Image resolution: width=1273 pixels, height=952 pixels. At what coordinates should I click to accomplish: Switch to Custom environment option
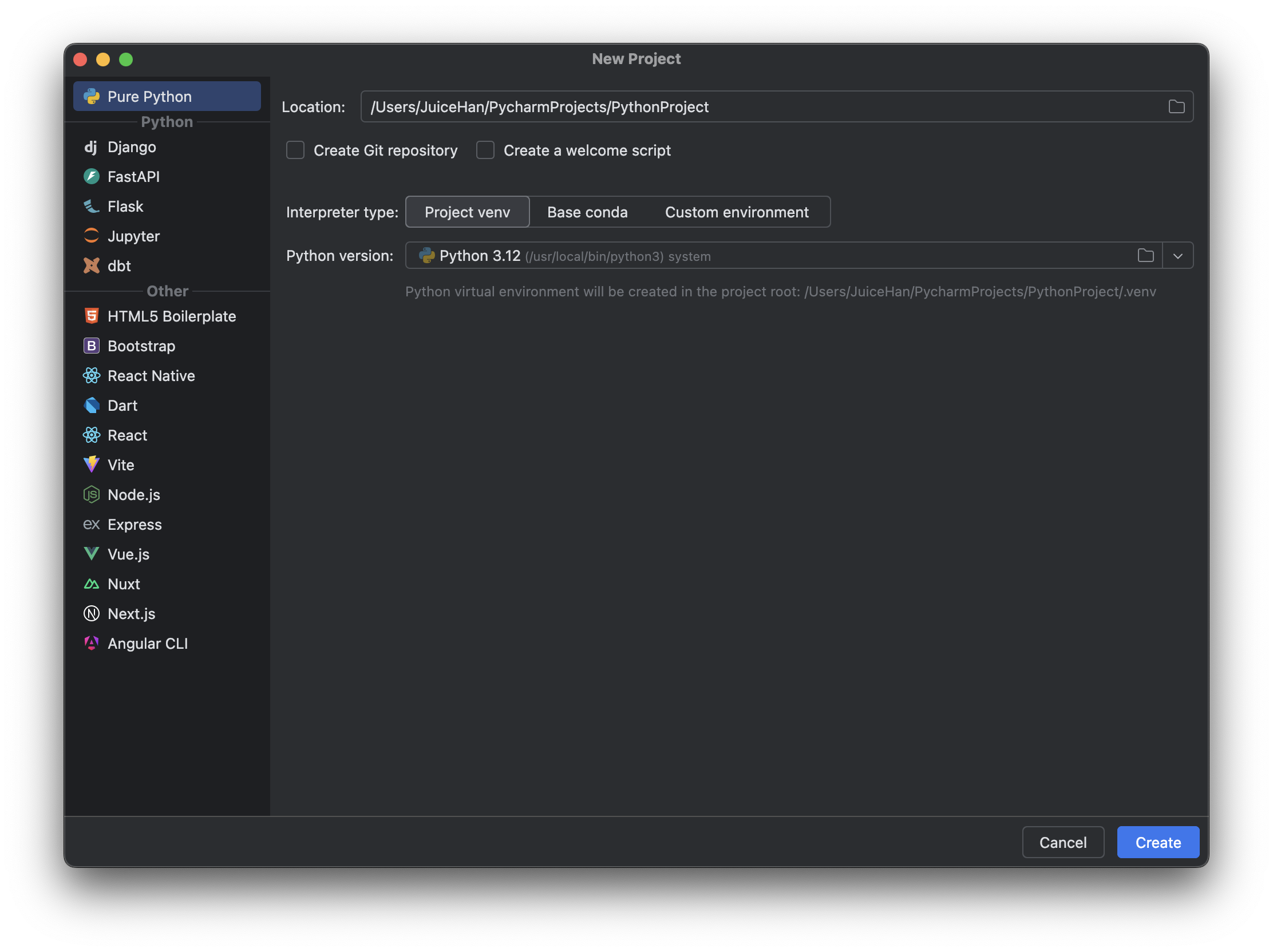[736, 212]
